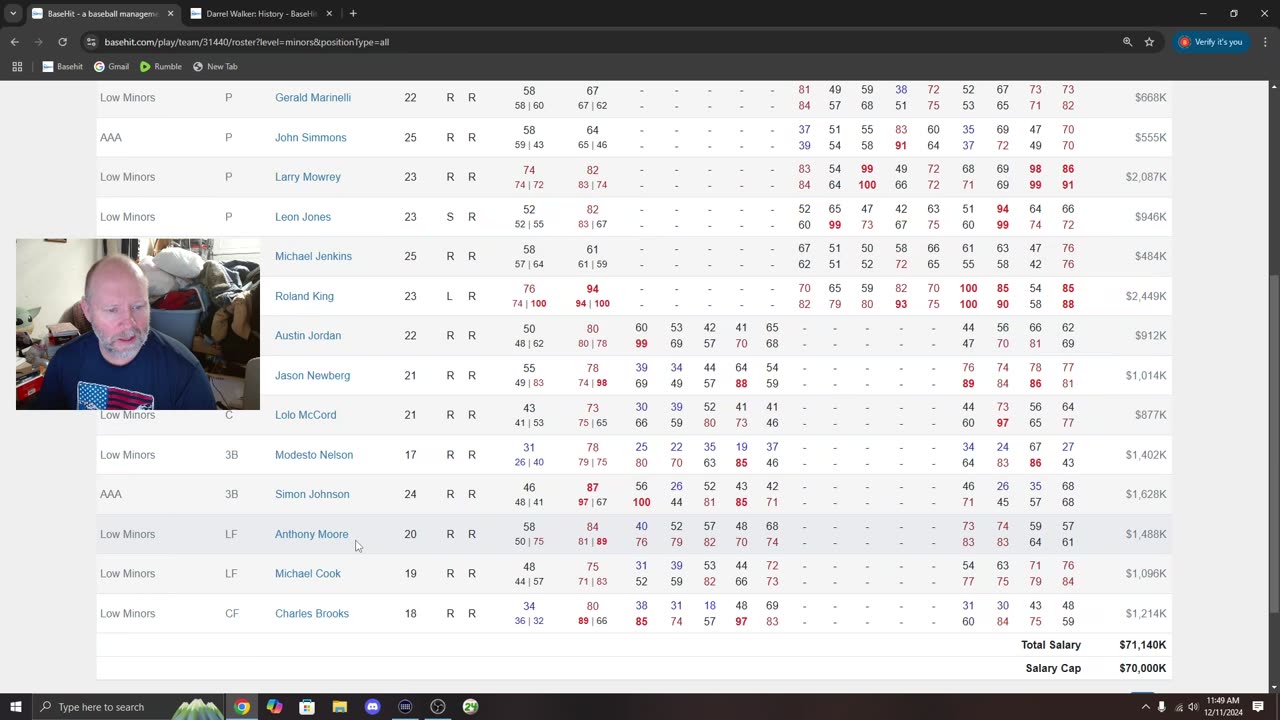The image size is (1280, 720).
Task: Bookmark this page with the star icon
Action: (x=1150, y=42)
